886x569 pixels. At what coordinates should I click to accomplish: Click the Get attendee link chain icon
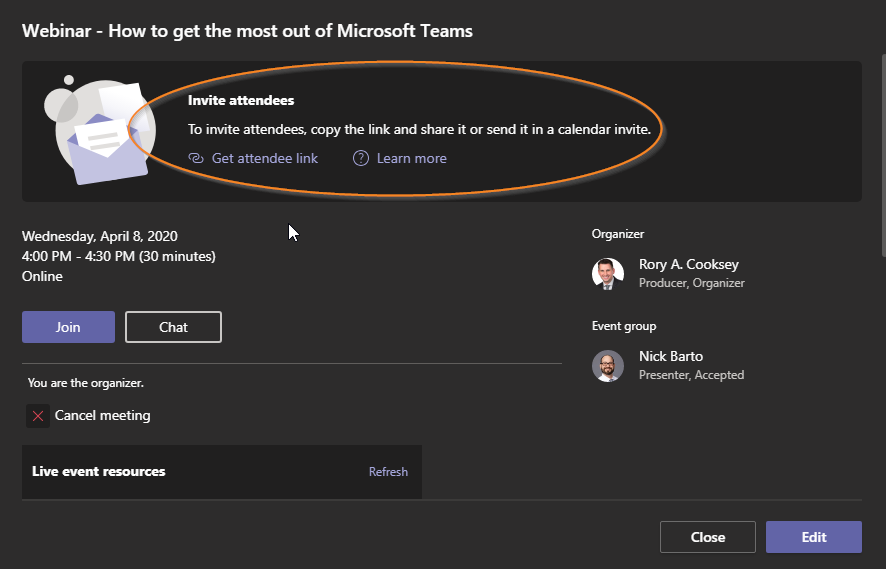pos(196,158)
